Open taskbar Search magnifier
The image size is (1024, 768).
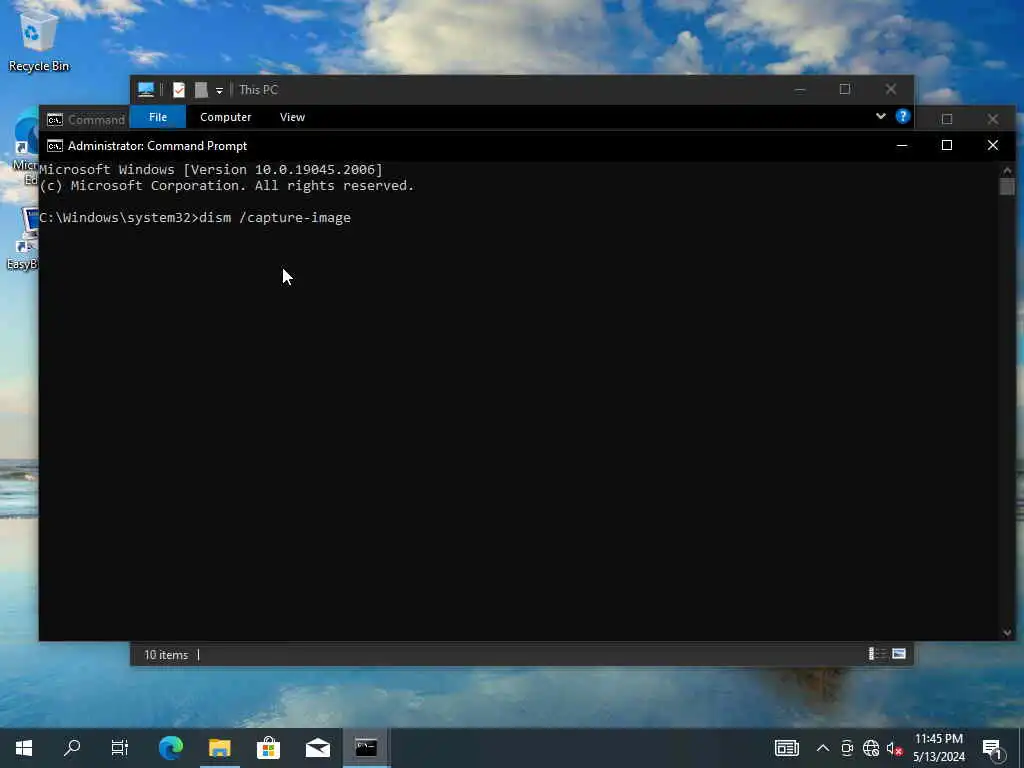(72, 748)
